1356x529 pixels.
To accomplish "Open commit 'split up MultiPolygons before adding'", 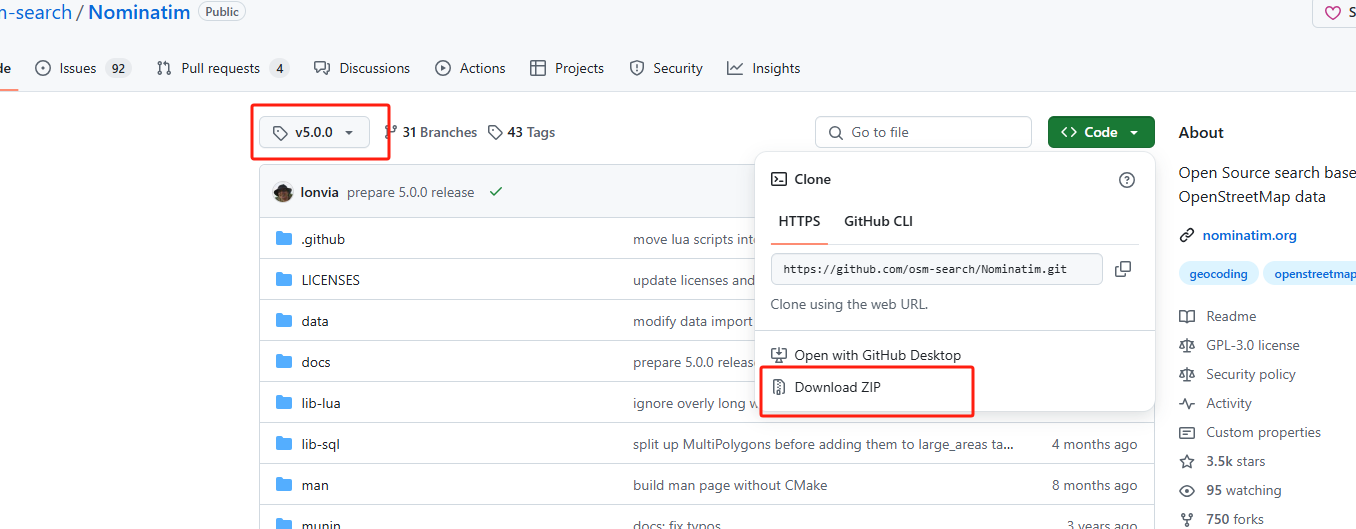I will [x=823, y=444].
